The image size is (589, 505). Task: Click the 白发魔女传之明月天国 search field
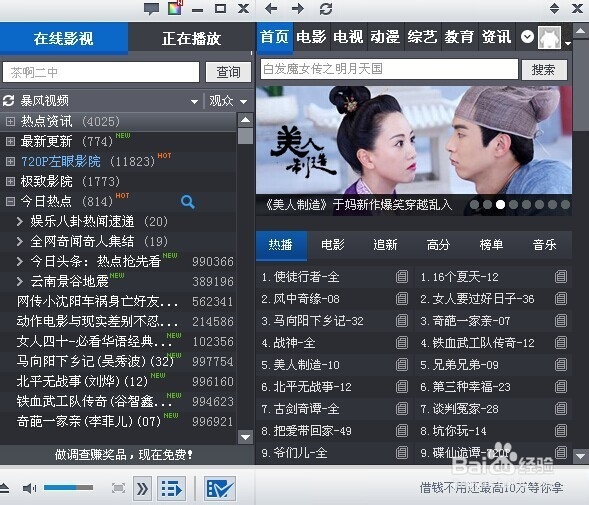[x=389, y=69]
